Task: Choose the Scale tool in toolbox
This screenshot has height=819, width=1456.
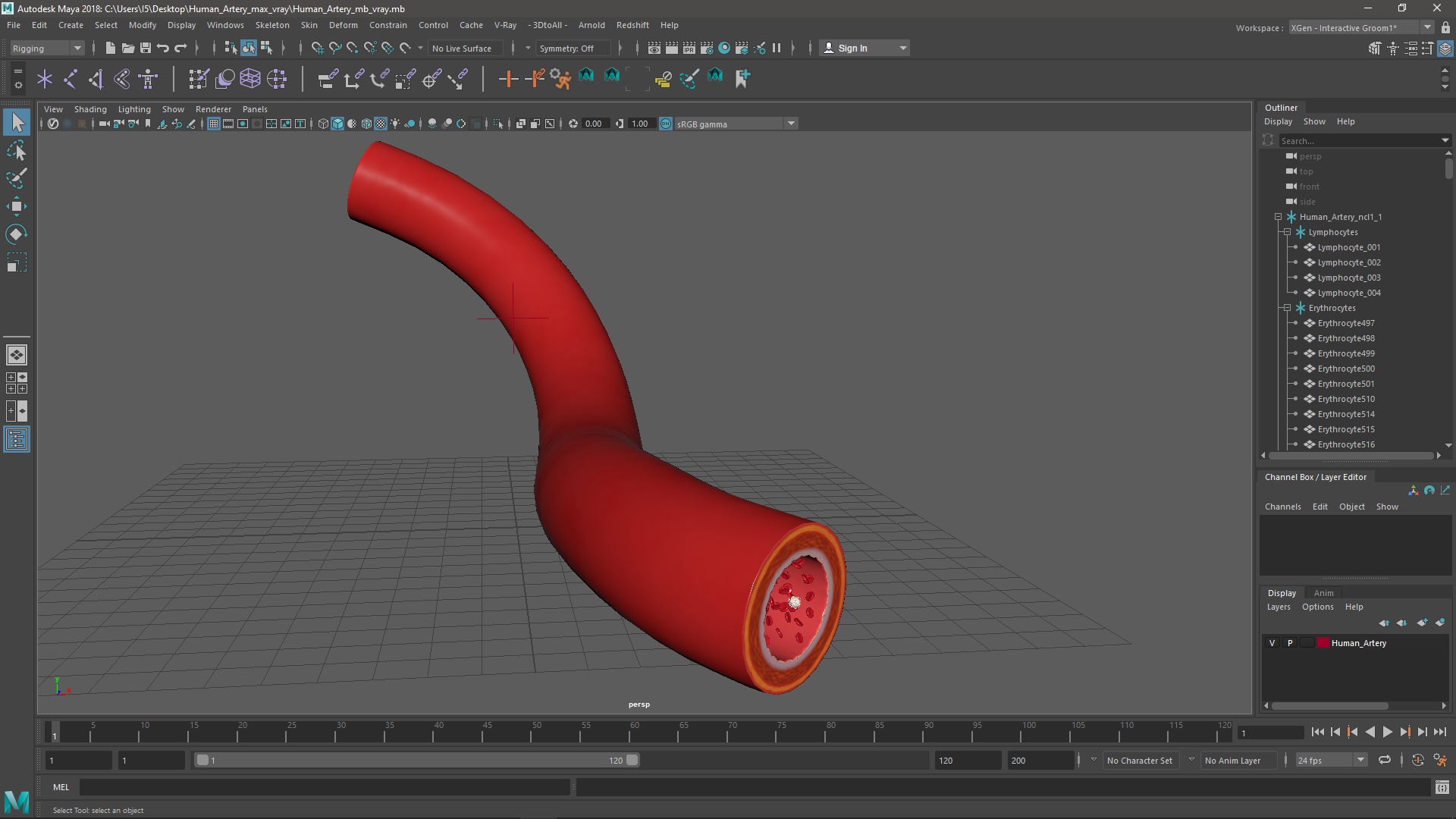Action: pyautogui.click(x=17, y=262)
